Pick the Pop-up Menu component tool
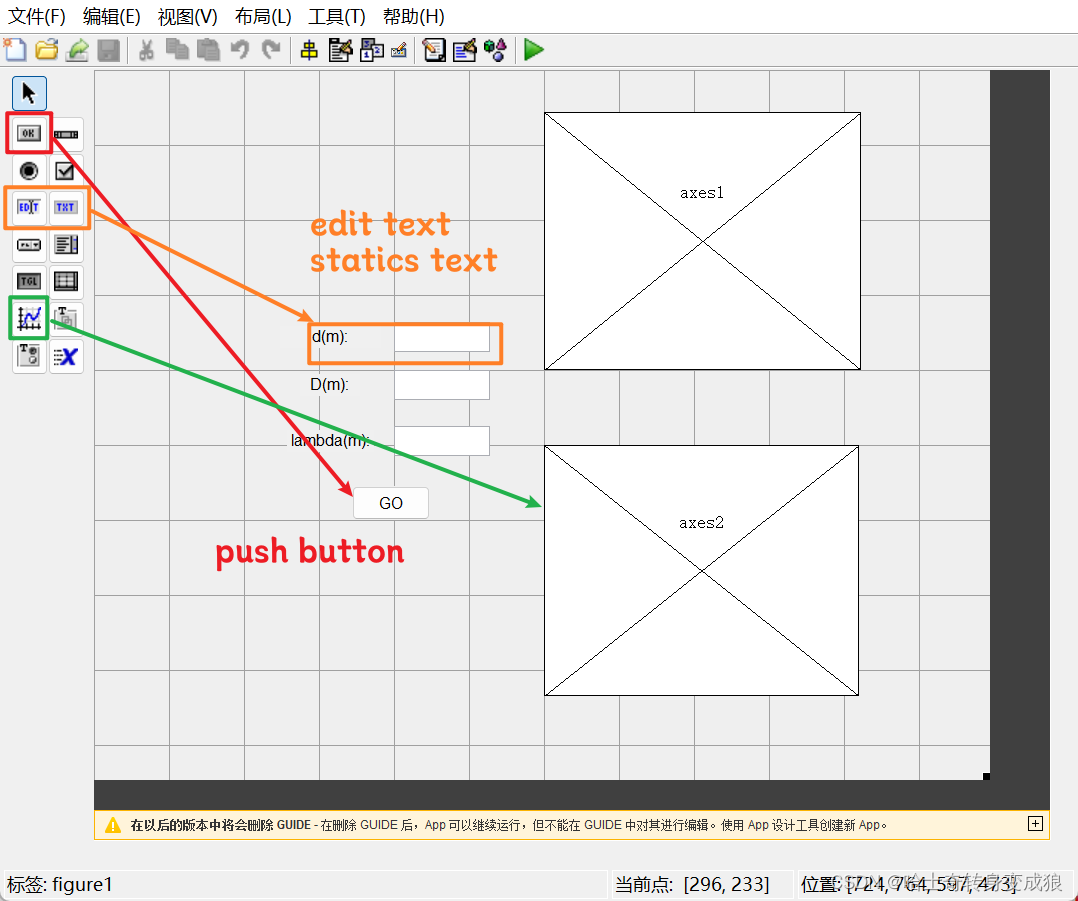The image size is (1078, 901). click(29, 245)
